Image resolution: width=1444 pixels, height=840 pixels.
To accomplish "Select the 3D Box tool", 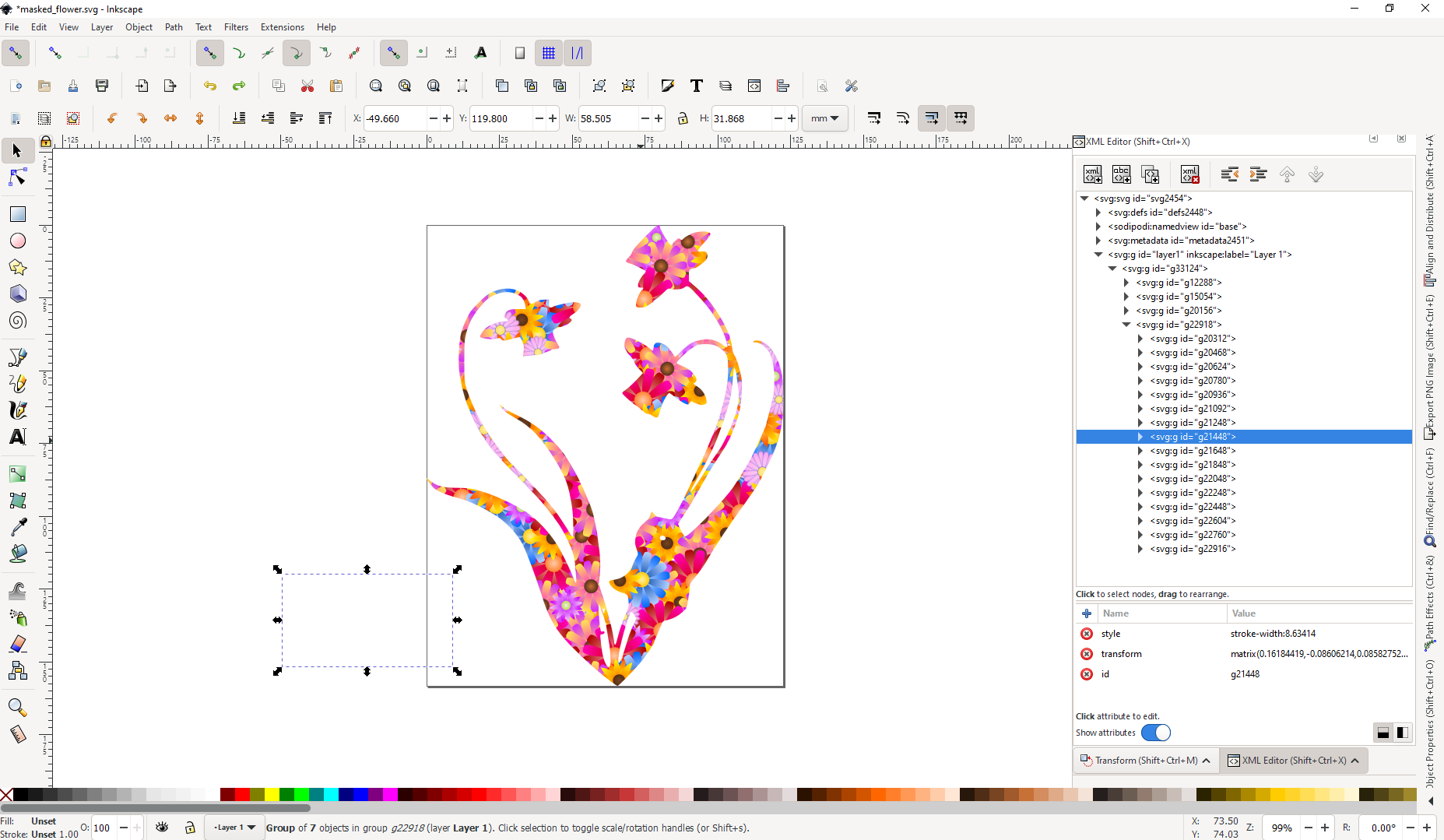I will click(x=17, y=294).
